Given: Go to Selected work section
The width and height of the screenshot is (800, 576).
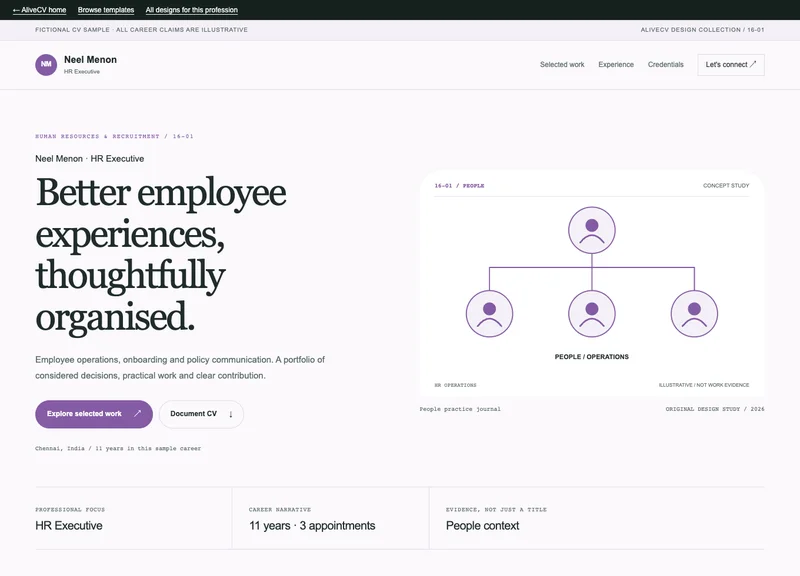Looking at the screenshot, I should [x=562, y=64].
